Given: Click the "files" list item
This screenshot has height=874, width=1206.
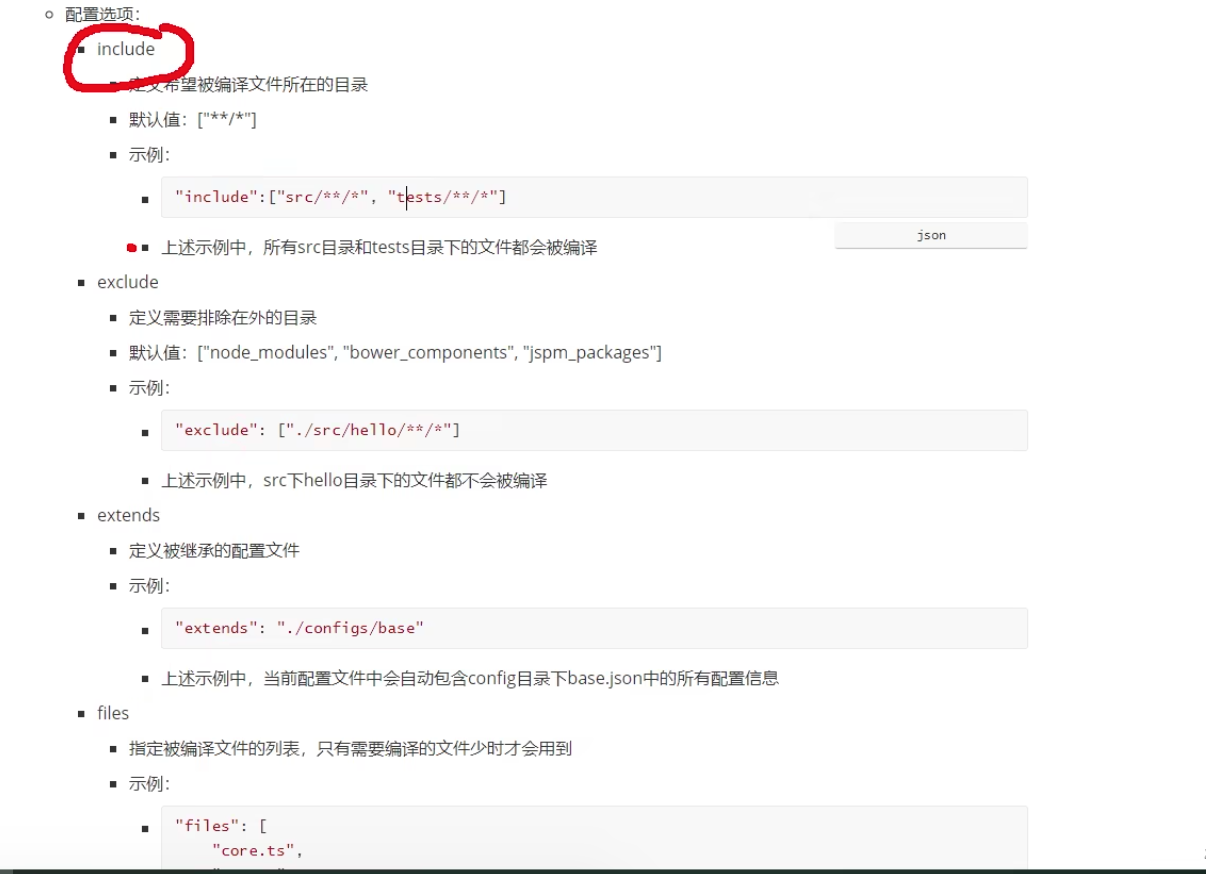Looking at the screenshot, I should click(x=113, y=713).
